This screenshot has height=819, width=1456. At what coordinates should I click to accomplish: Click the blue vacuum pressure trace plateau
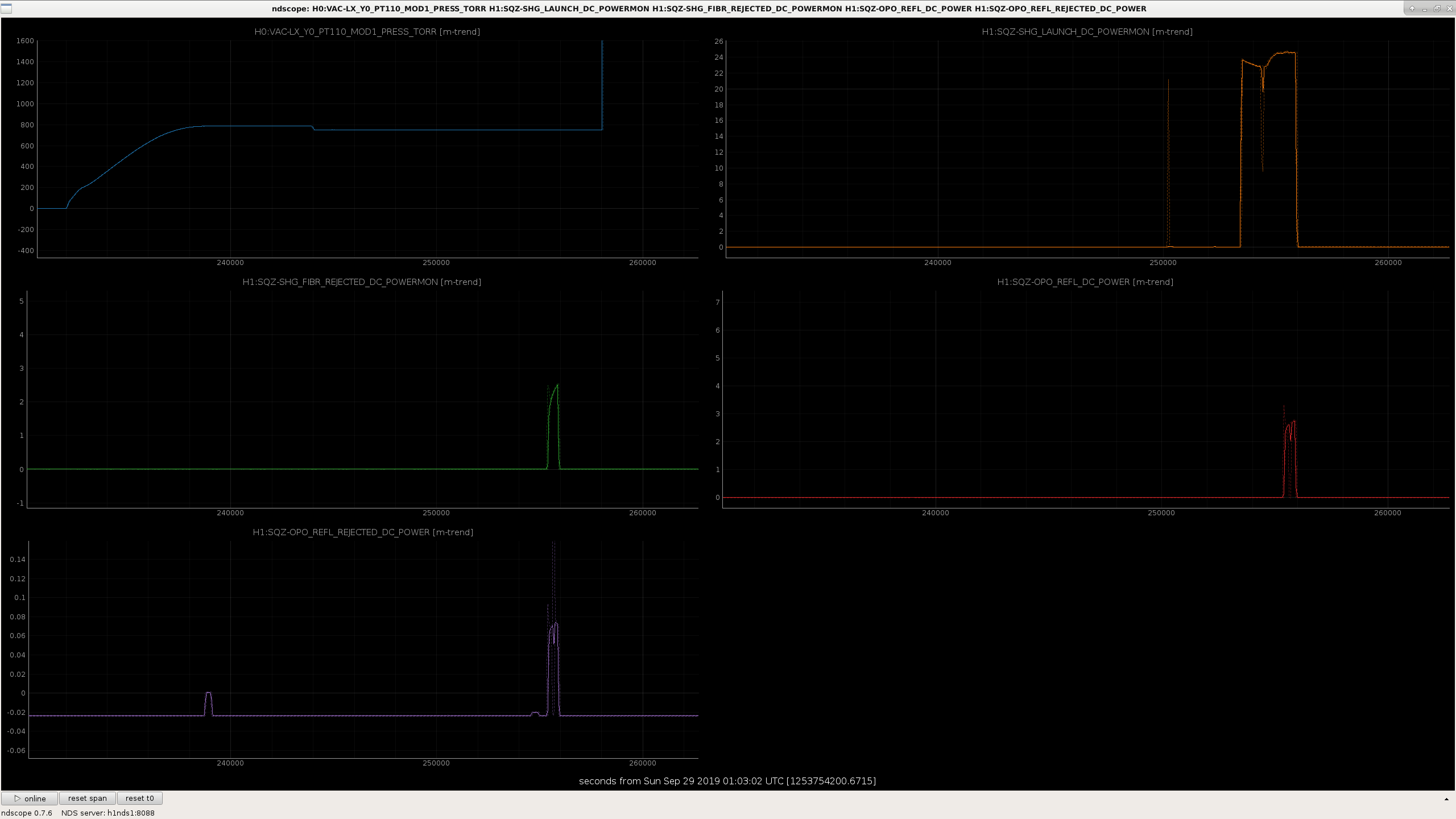pos(256,126)
